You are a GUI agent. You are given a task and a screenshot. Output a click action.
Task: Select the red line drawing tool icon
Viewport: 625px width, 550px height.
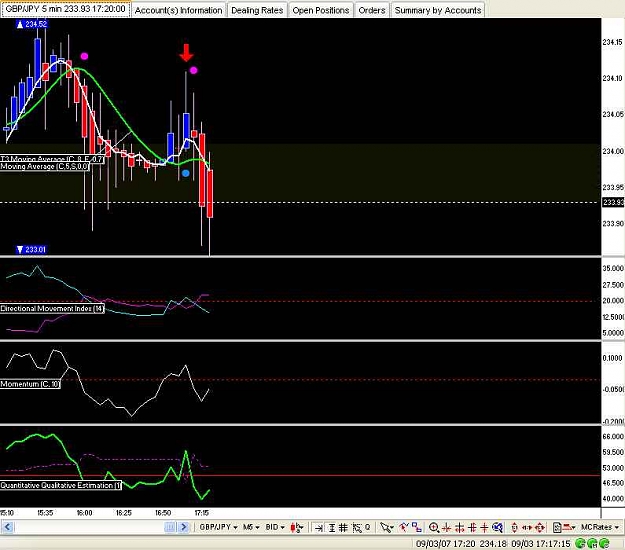(x=403, y=527)
